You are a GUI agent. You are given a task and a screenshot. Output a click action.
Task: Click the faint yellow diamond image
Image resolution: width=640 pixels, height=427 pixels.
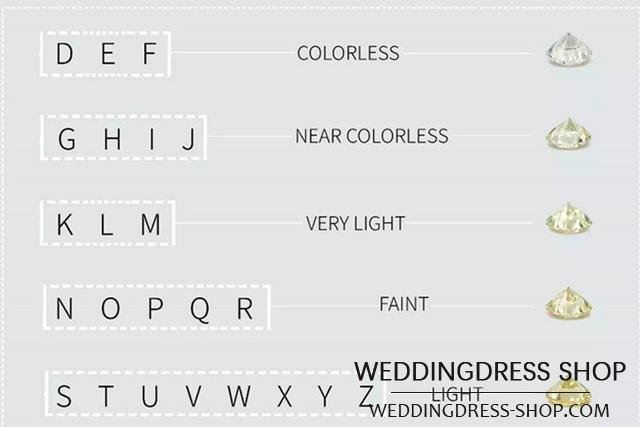click(568, 303)
